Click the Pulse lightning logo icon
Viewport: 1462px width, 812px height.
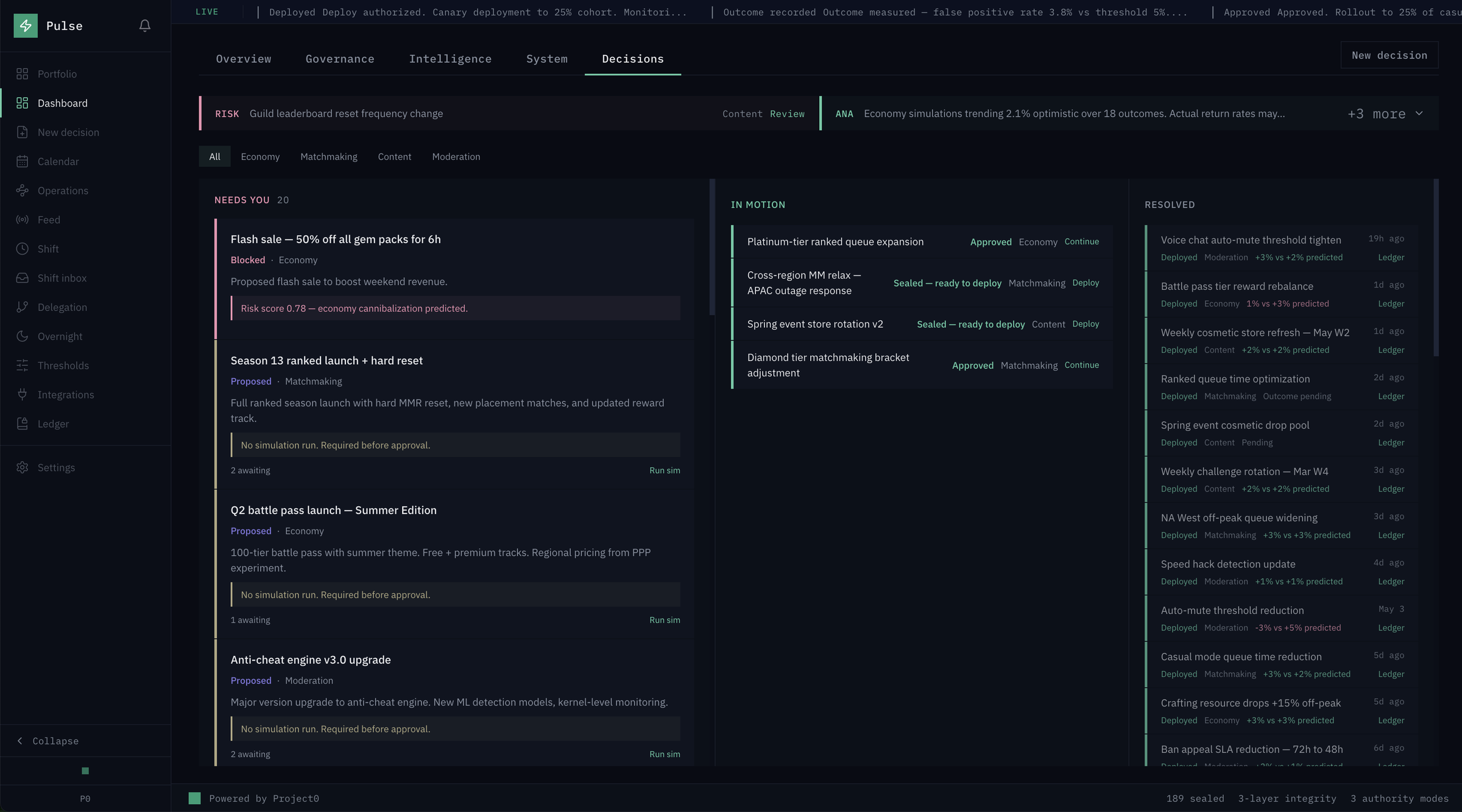tap(26, 26)
